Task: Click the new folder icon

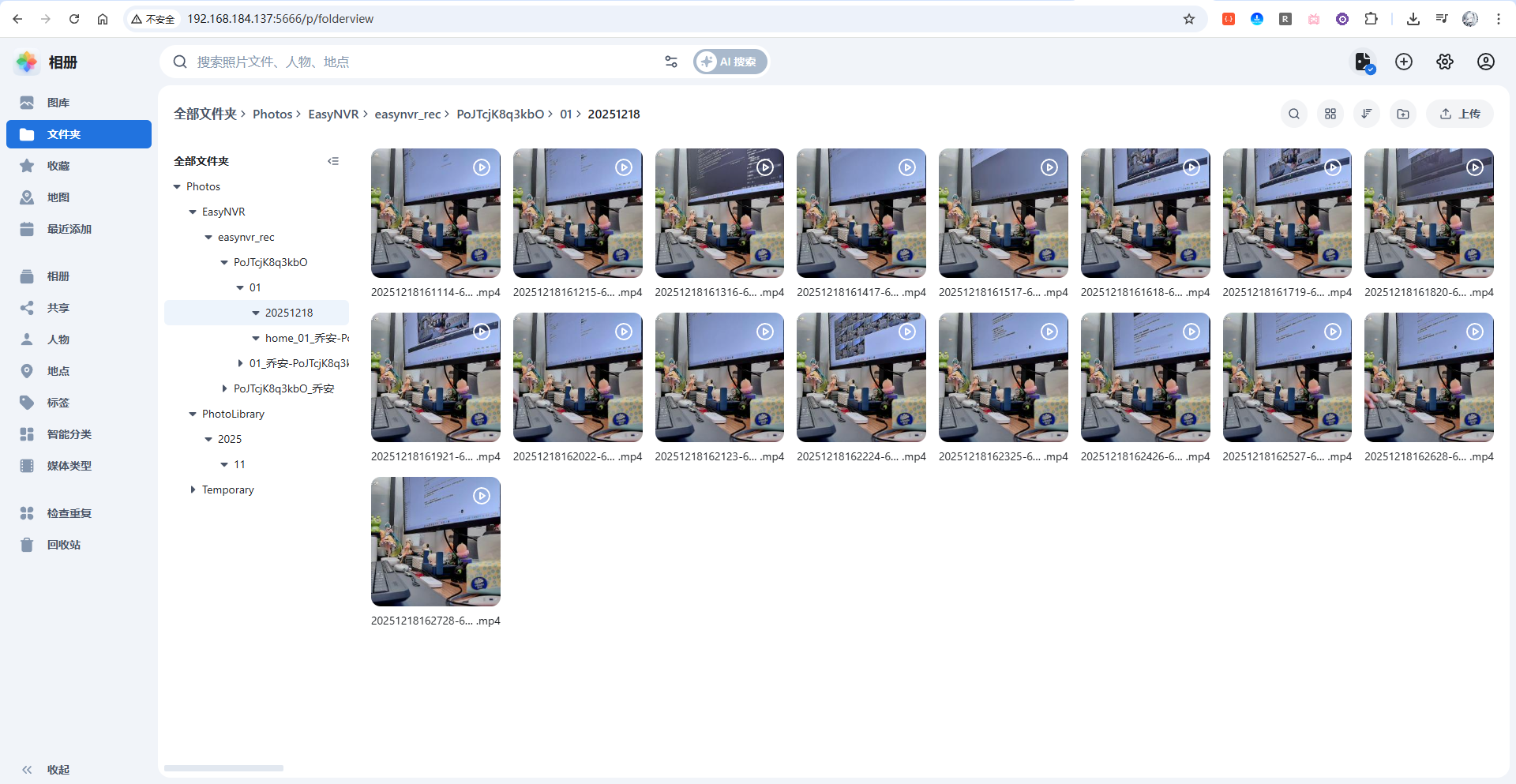Action: point(1403,114)
